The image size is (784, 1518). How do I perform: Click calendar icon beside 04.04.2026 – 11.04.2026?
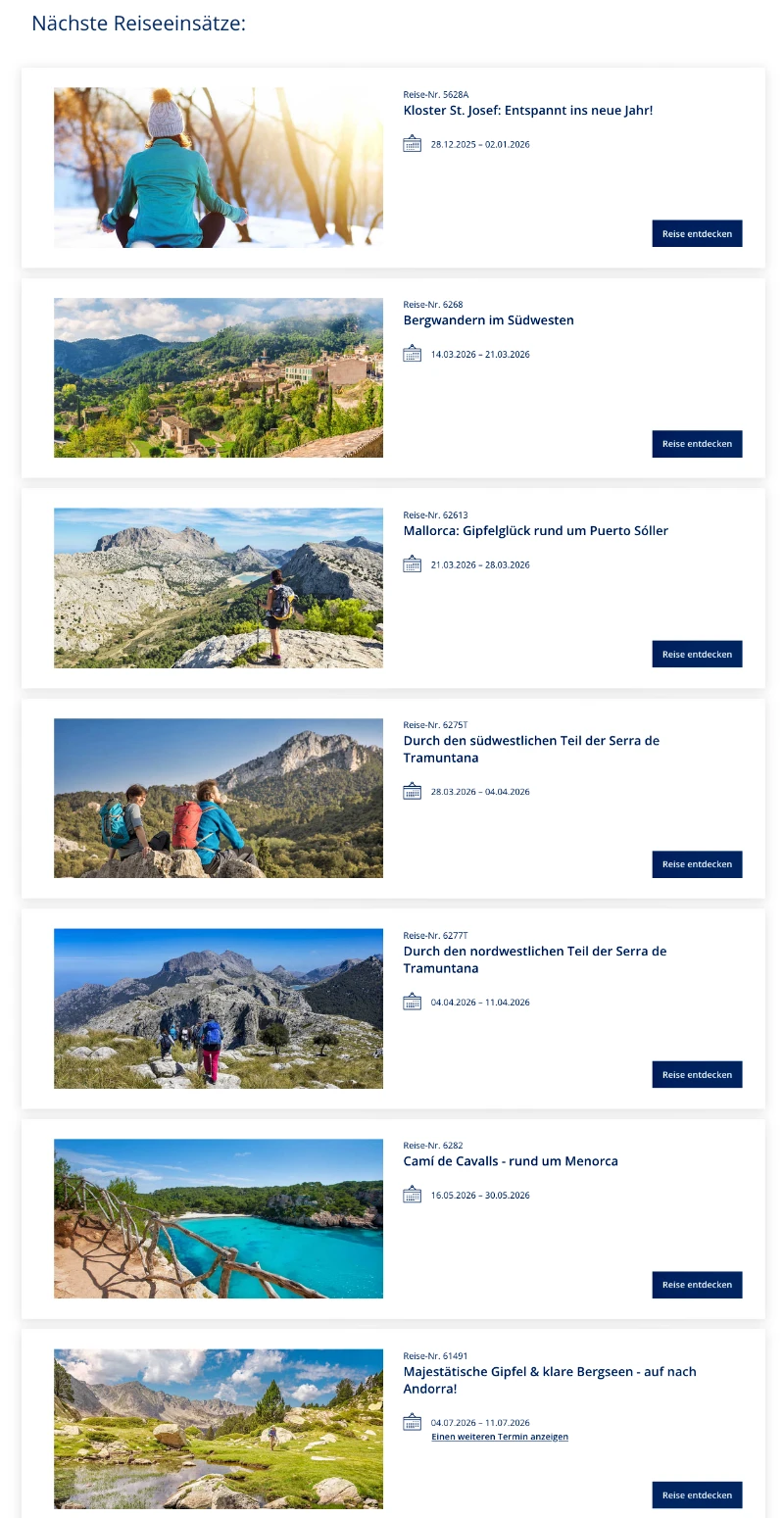click(412, 1002)
